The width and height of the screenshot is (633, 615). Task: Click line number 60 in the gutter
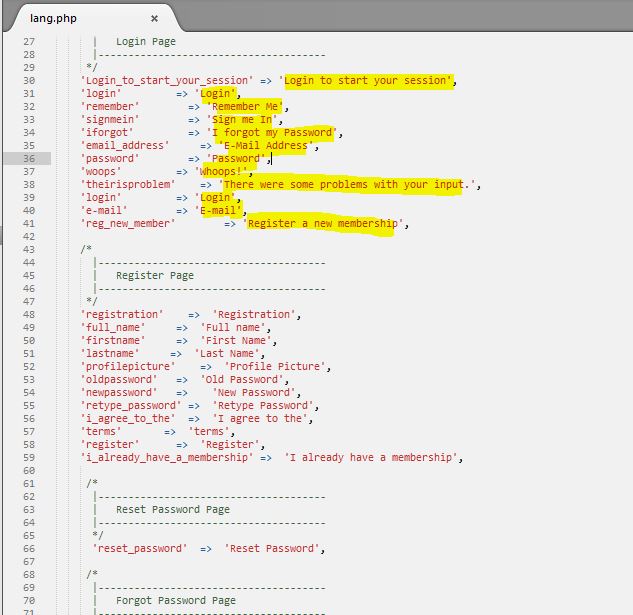click(29, 471)
